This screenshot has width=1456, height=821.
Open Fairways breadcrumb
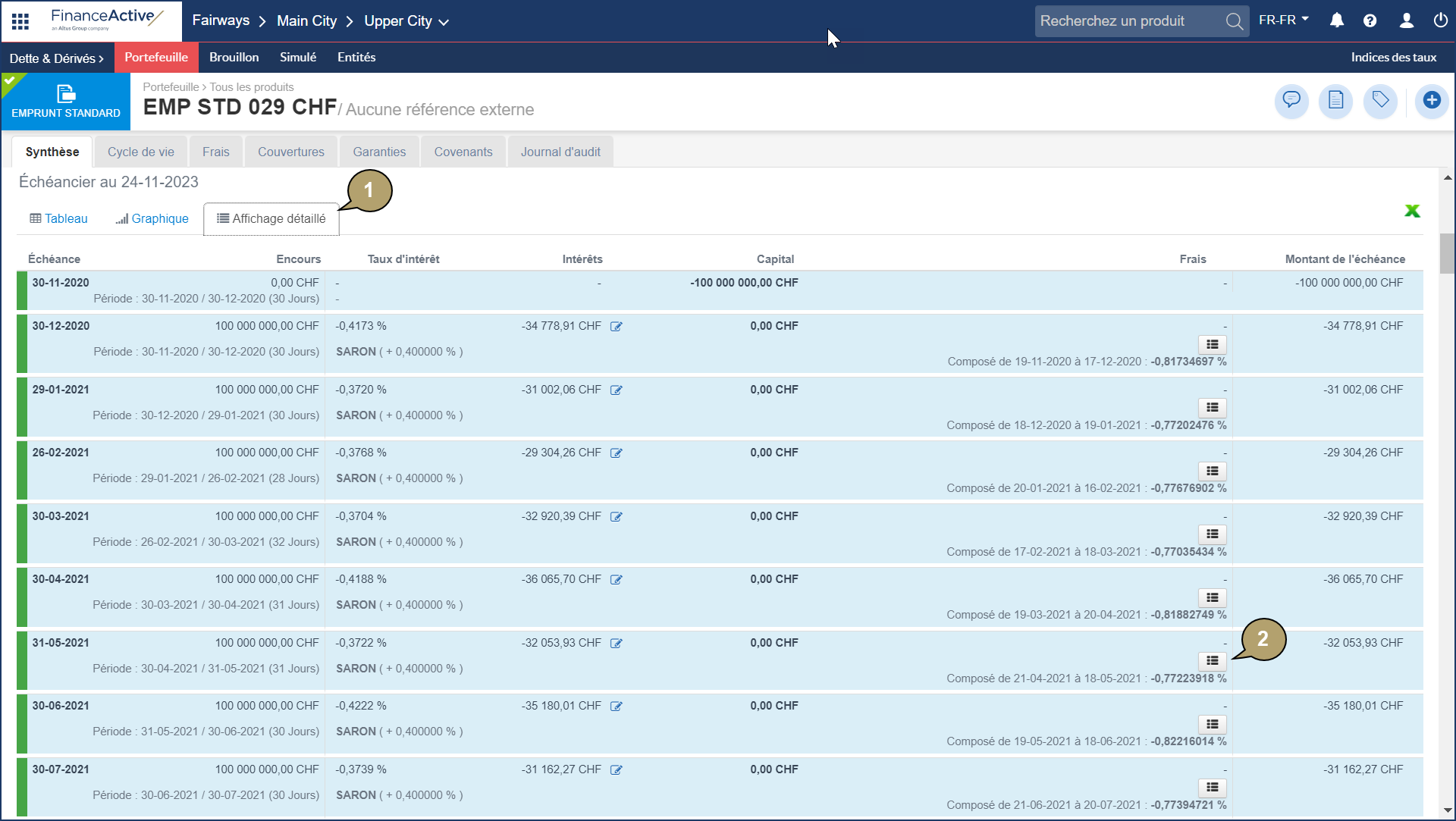(x=221, y=20)
